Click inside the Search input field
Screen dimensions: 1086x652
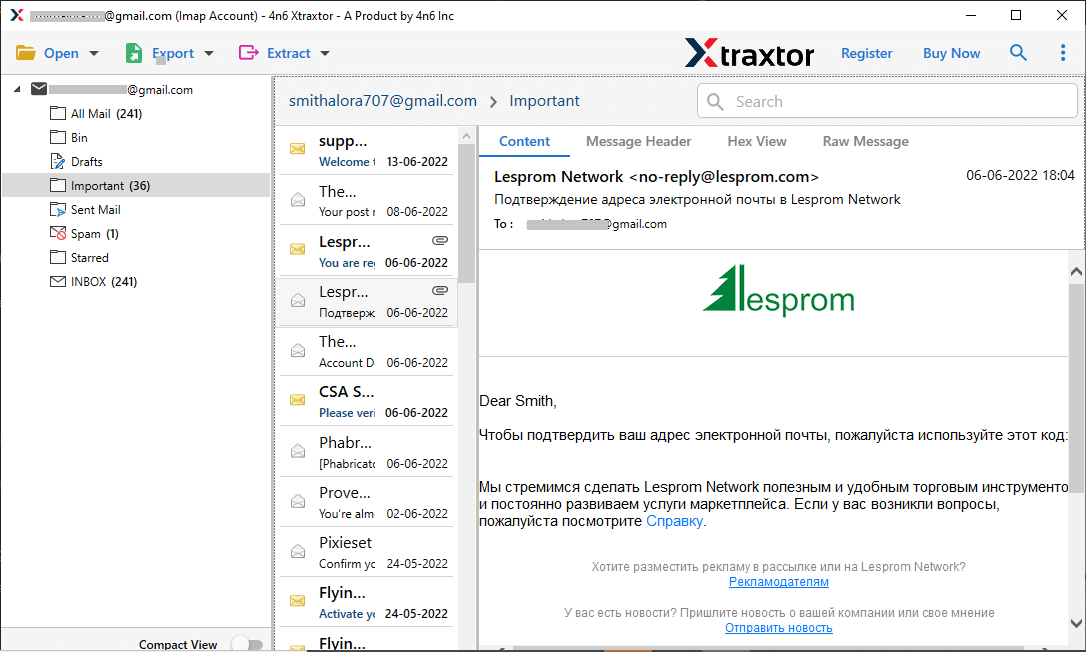(x=880, y=101)
